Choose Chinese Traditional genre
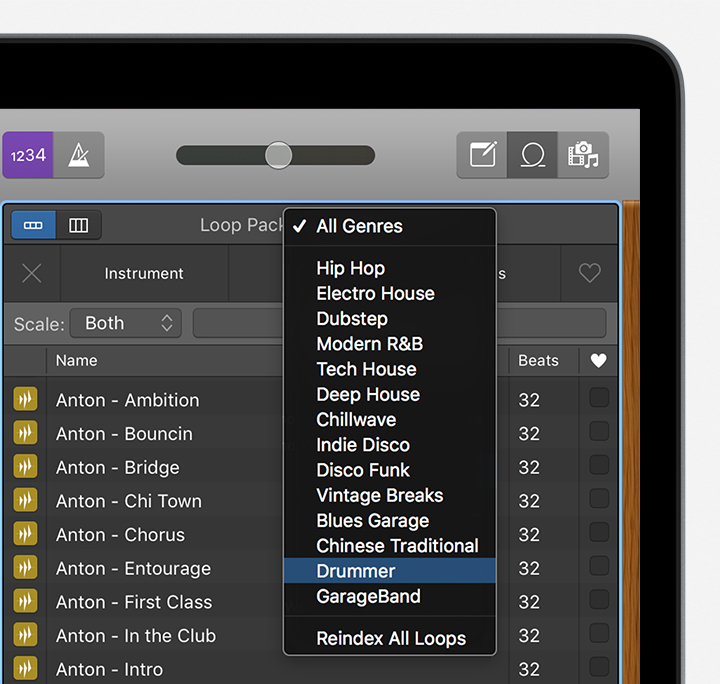 click(x=390, y=546)
